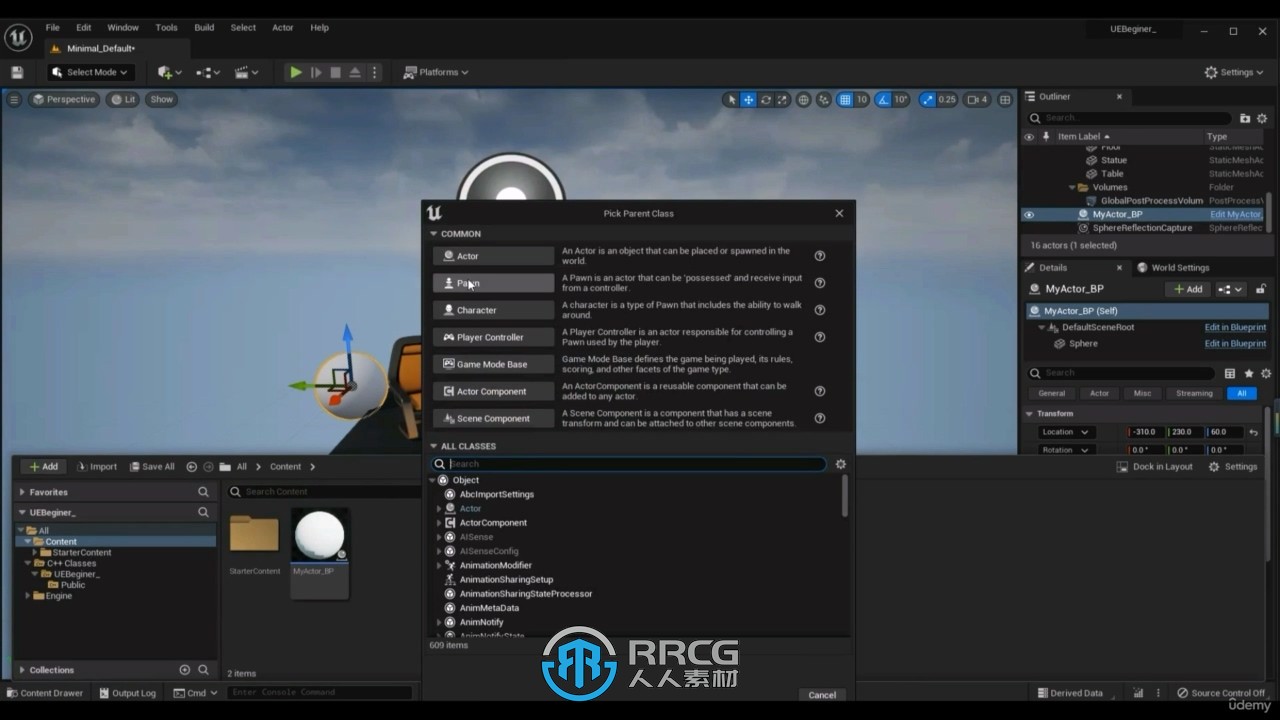Click the Eject button in the toolbar

[x=354, y=72]
